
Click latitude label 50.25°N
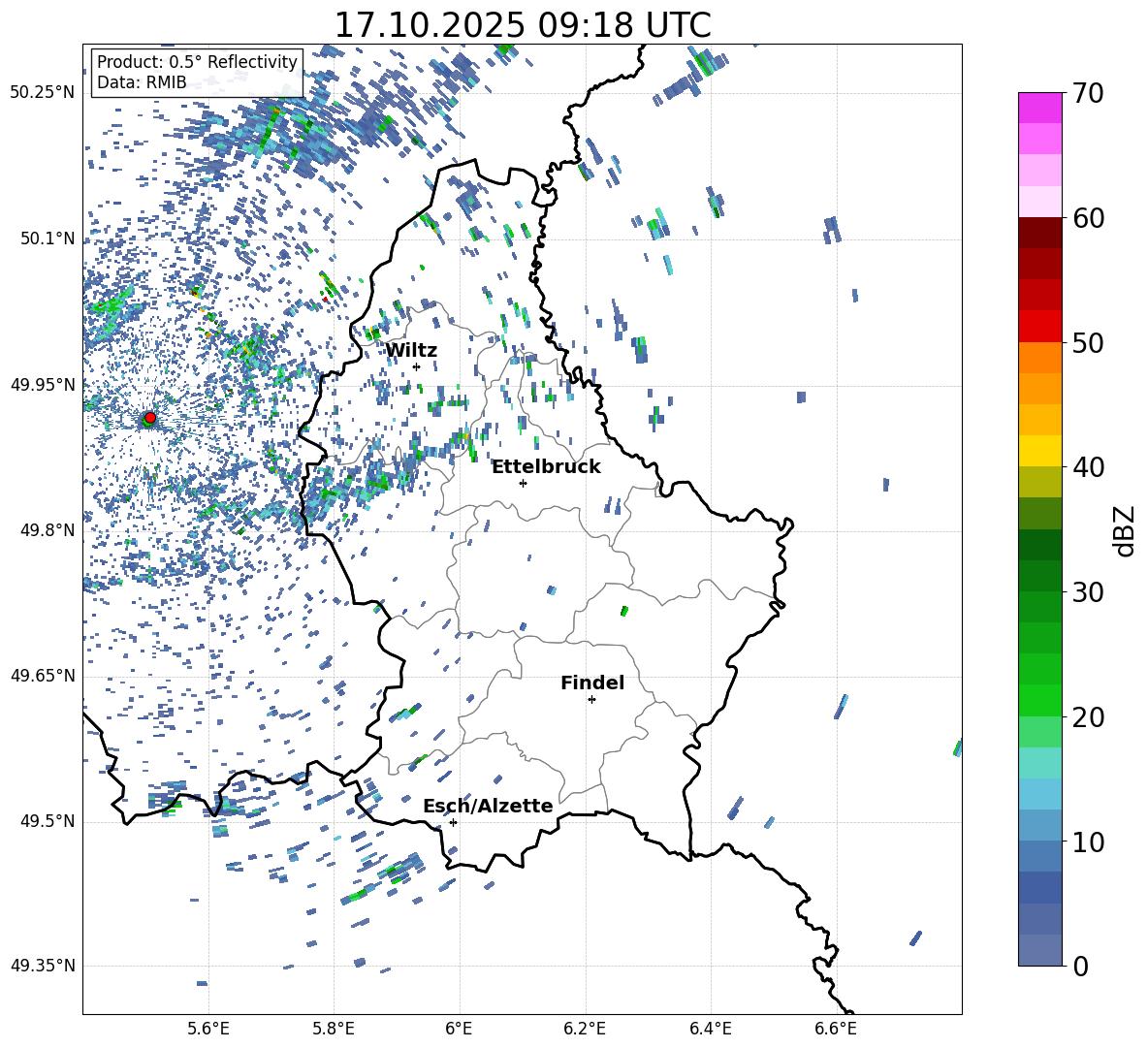(x=43, y=93)
